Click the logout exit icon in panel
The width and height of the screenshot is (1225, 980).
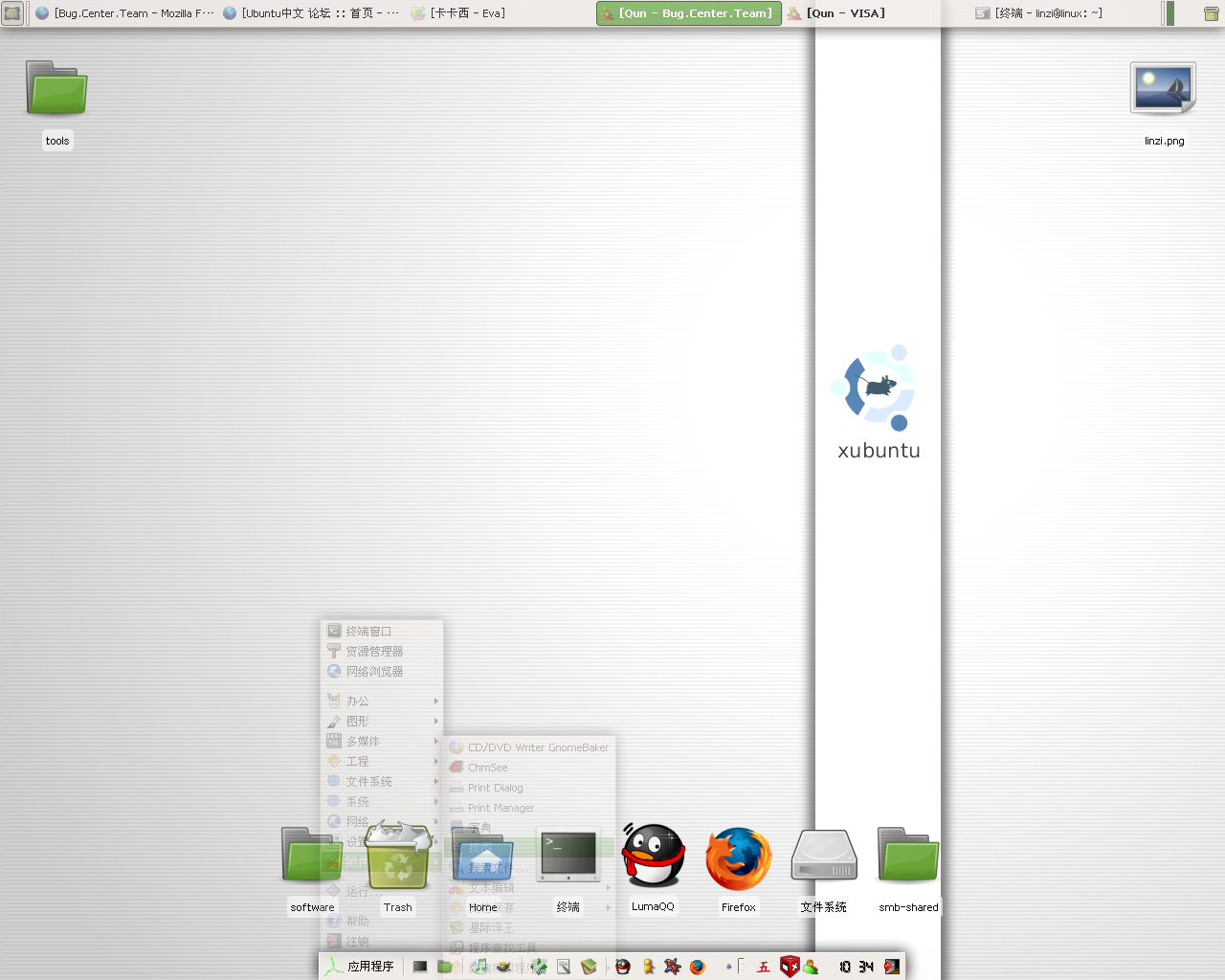coord(892,967)
